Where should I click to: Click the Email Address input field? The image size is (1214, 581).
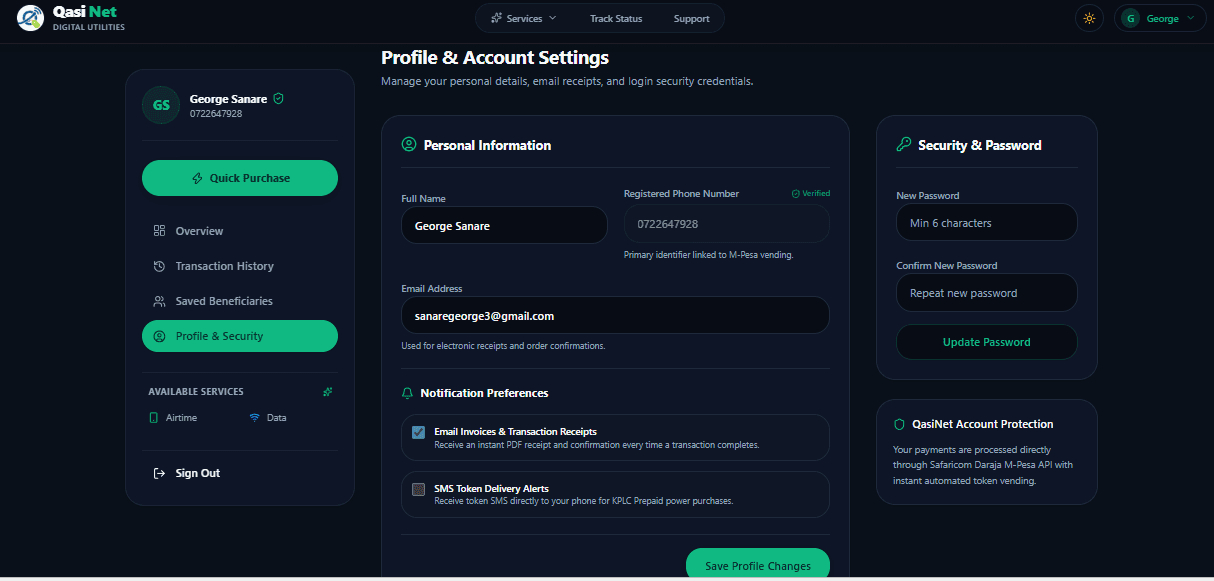[x=616, y=315]
